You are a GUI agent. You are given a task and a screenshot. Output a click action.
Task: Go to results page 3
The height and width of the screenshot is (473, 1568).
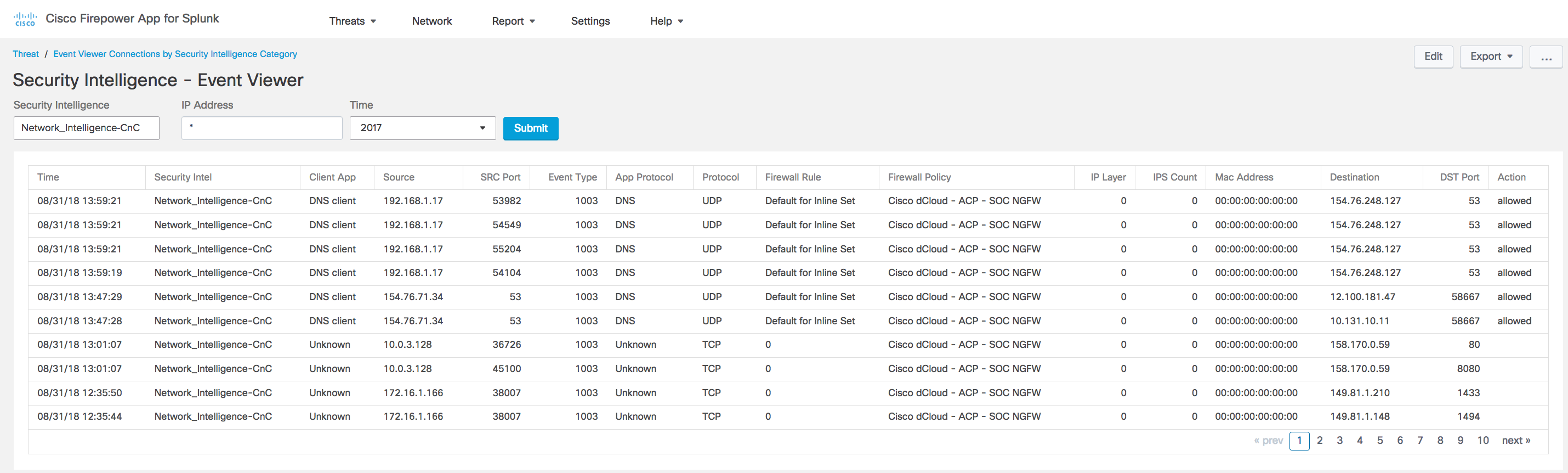[1339, 441]
